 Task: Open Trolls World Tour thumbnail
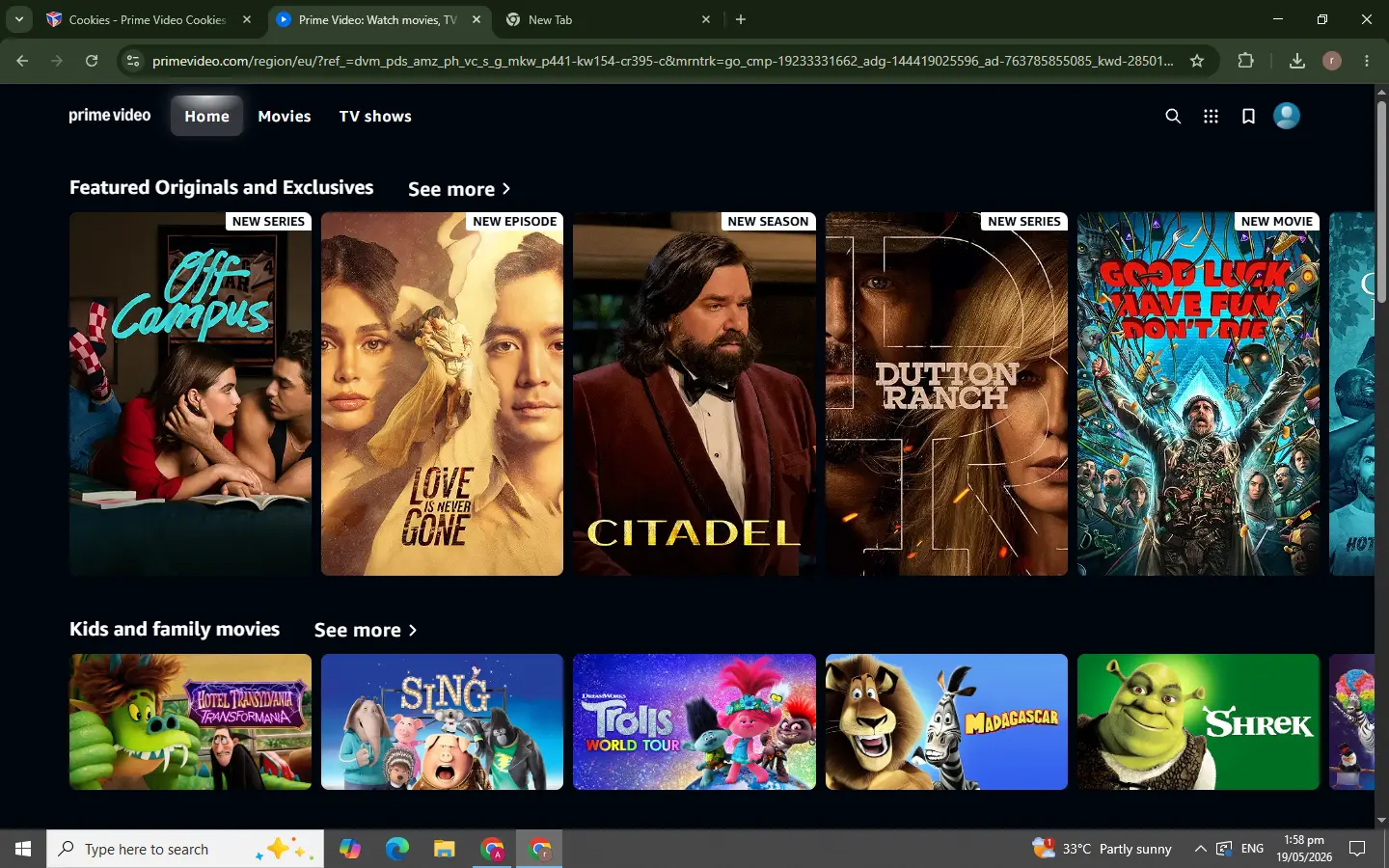click(x=694, y=721)
